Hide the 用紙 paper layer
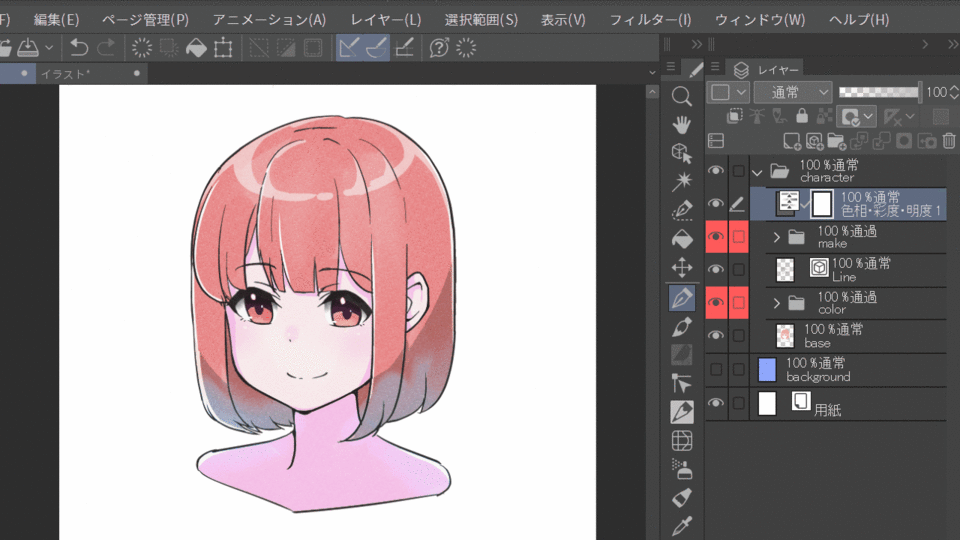The width and height of the screenshot is (960, 540). (716, 403)
